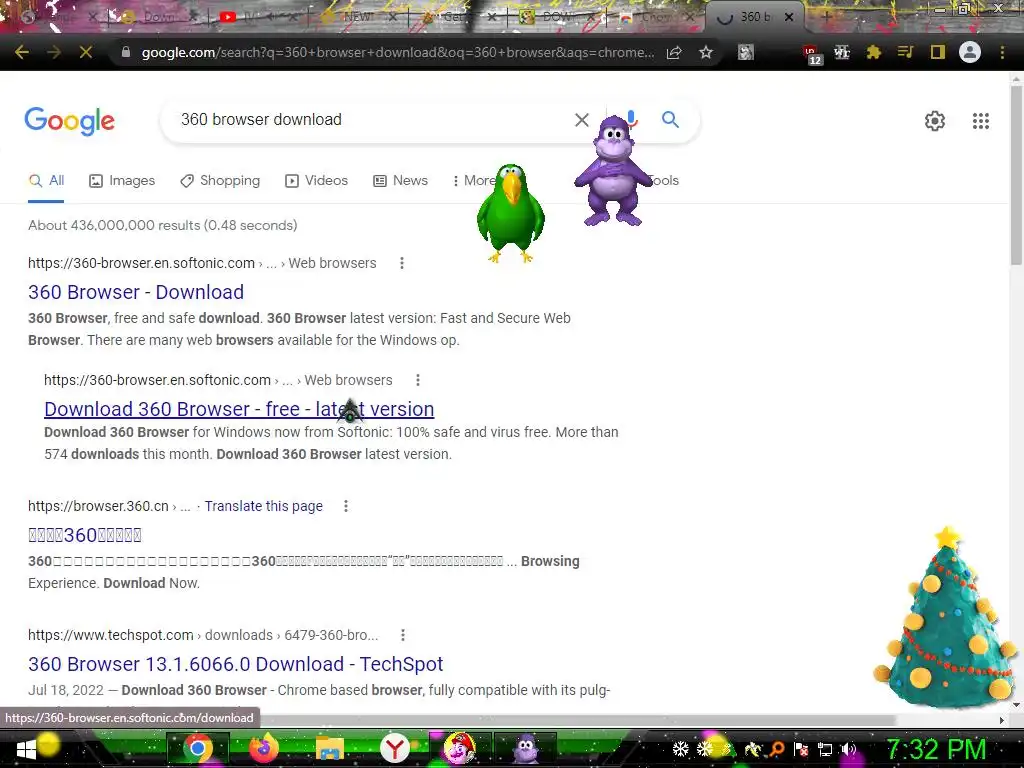Open Yandex browser from the taskbar
This screenshot has height=768, width=1024.
pos(394,748)
